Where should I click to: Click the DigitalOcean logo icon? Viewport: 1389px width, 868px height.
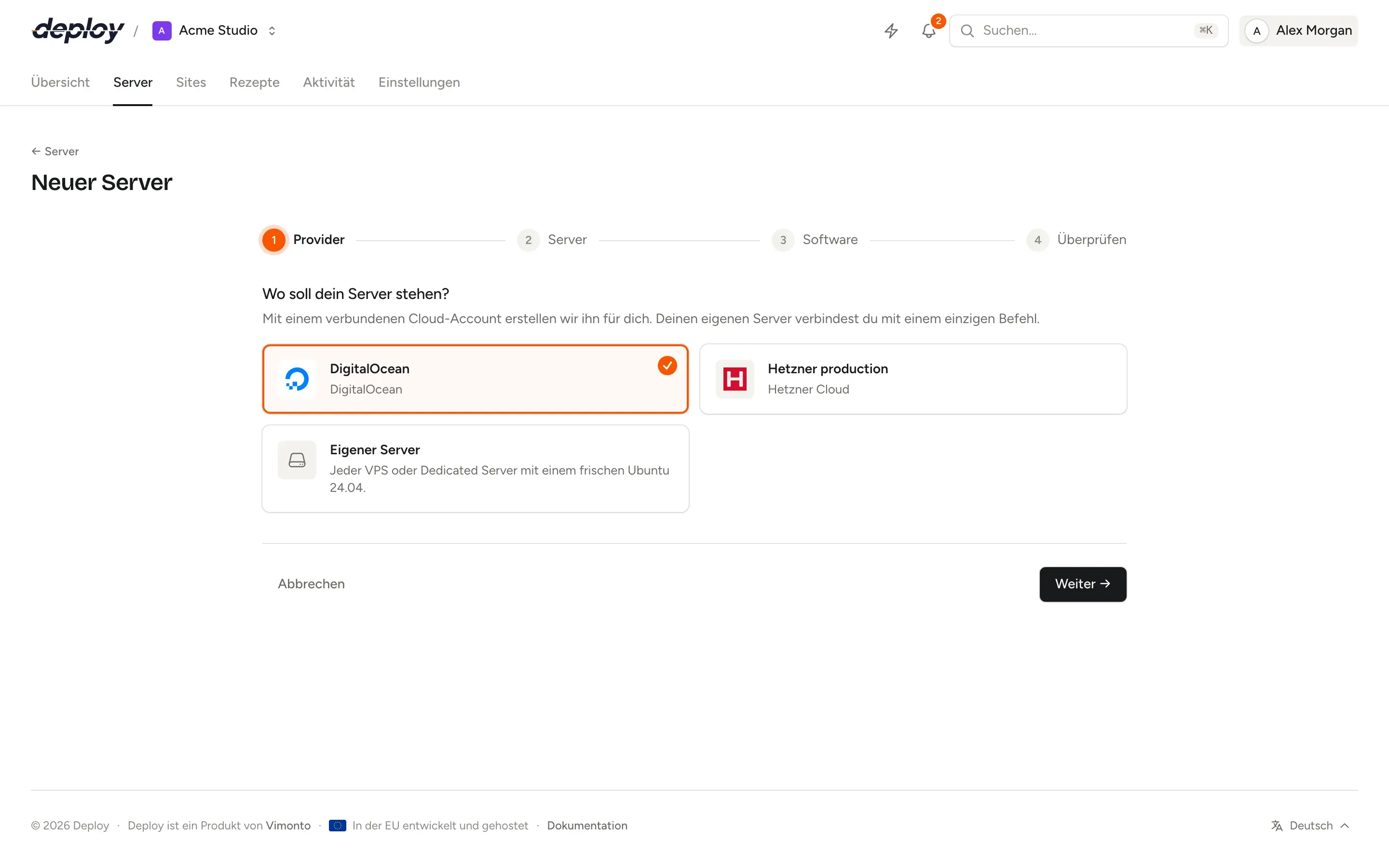point(297,379)
